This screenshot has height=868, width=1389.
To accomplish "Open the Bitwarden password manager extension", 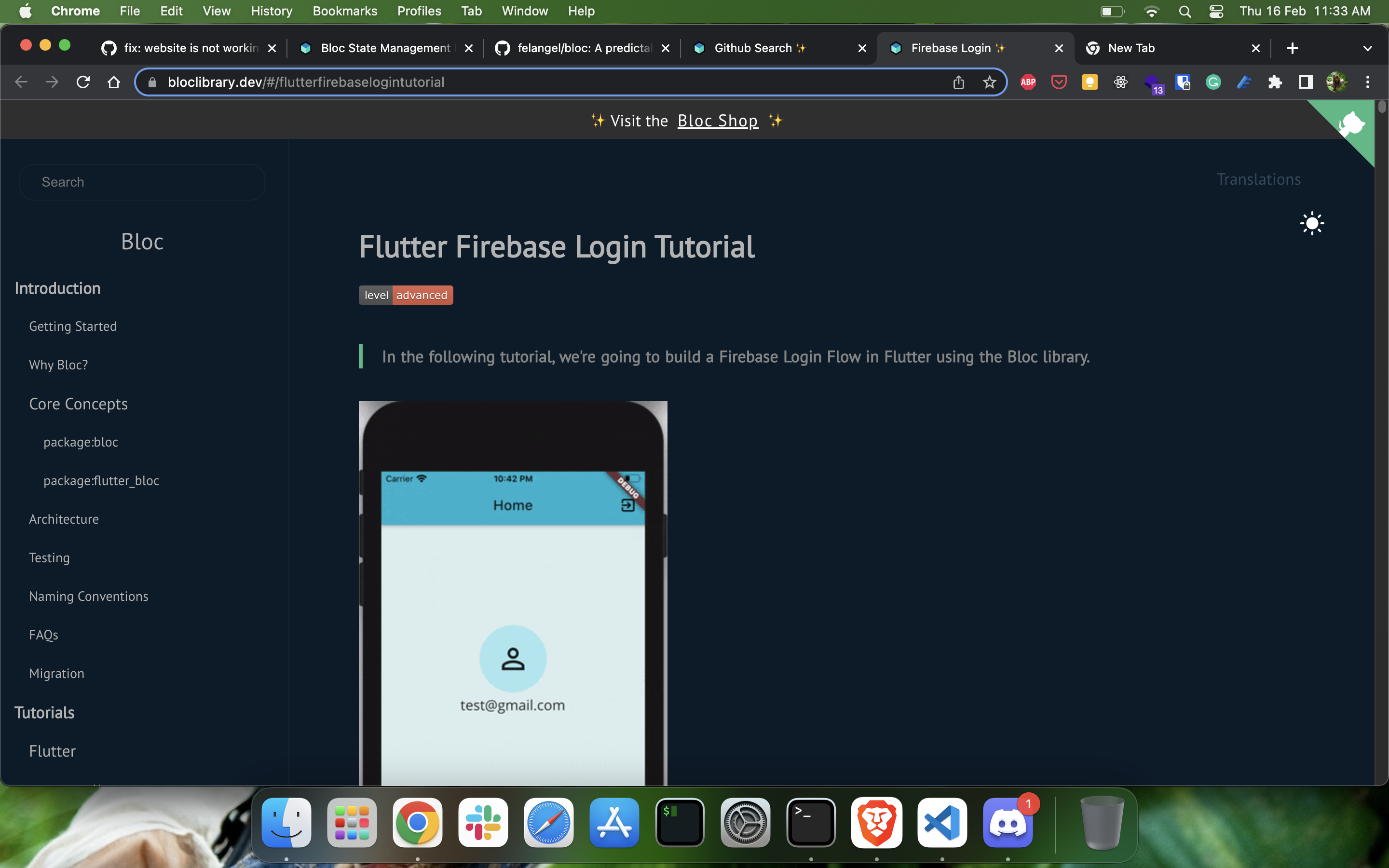I will tap(1183, 82).
